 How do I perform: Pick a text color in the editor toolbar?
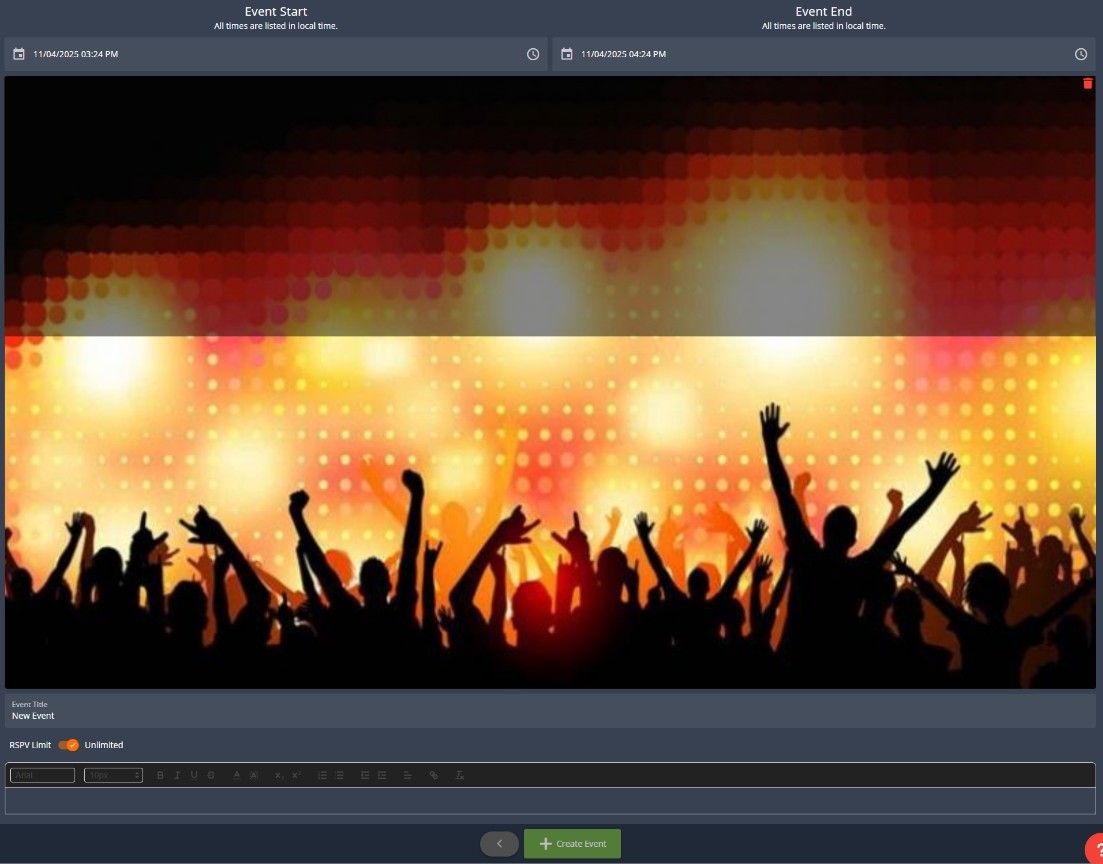click(x=237, y=775)
